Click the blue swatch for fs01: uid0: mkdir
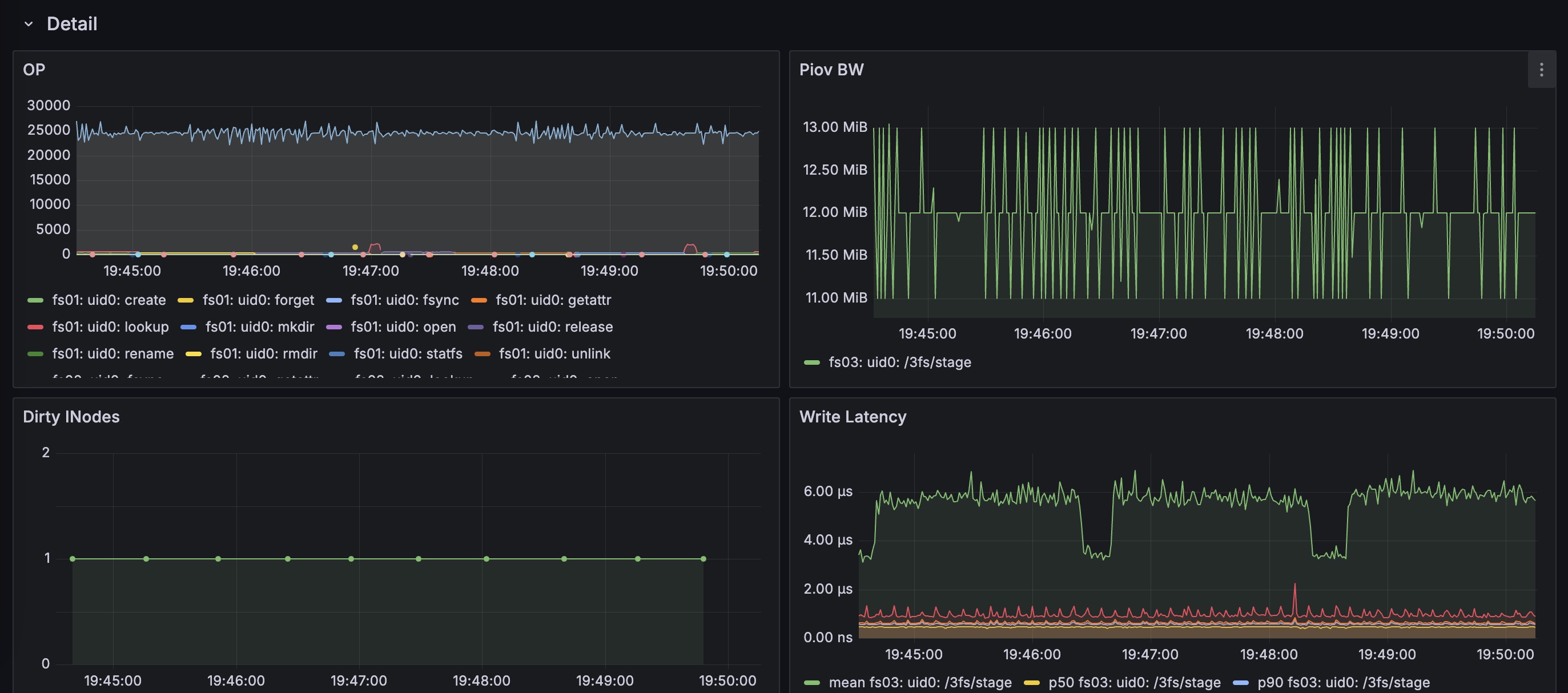The width and height of the screenshot is (1568, 693). [x=188, y=327]
